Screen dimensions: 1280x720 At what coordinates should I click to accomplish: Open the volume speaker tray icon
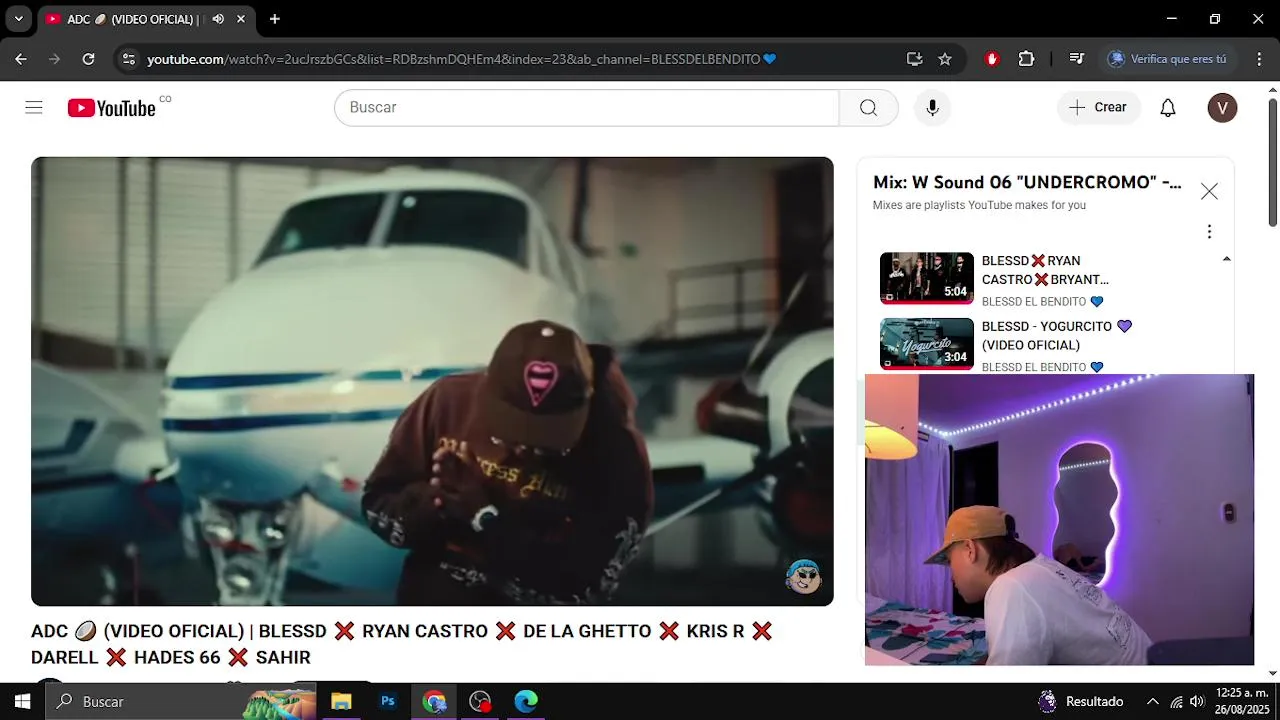pos(1197,702)
